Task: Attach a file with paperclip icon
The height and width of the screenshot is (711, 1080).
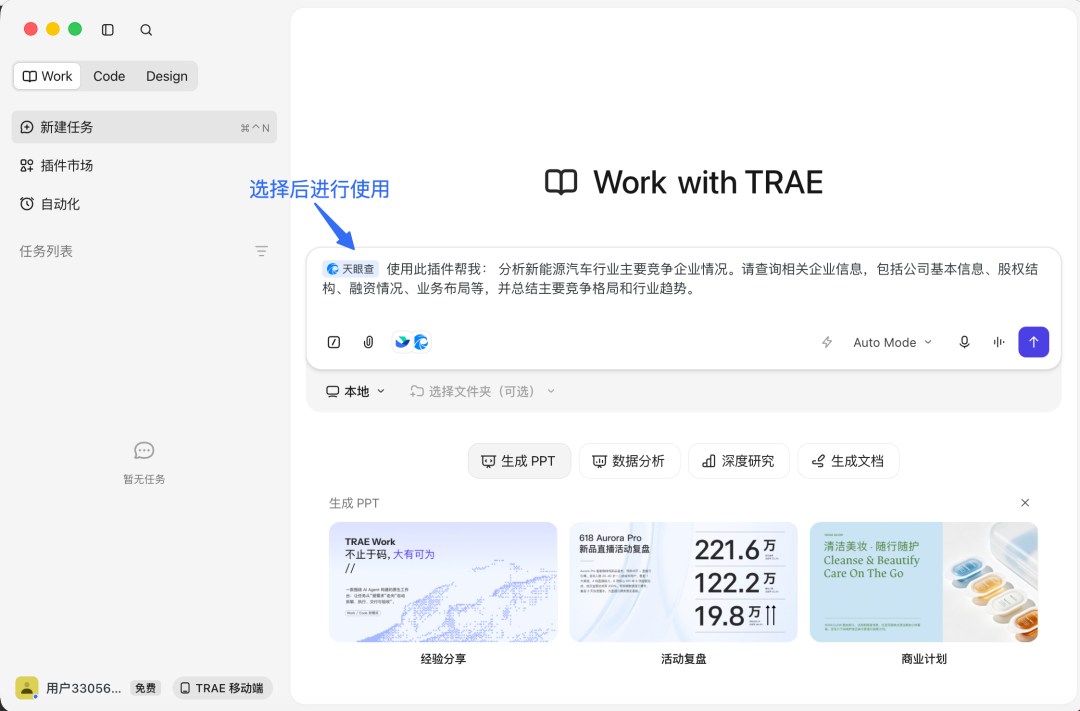Action: click(x=368, y=342)
